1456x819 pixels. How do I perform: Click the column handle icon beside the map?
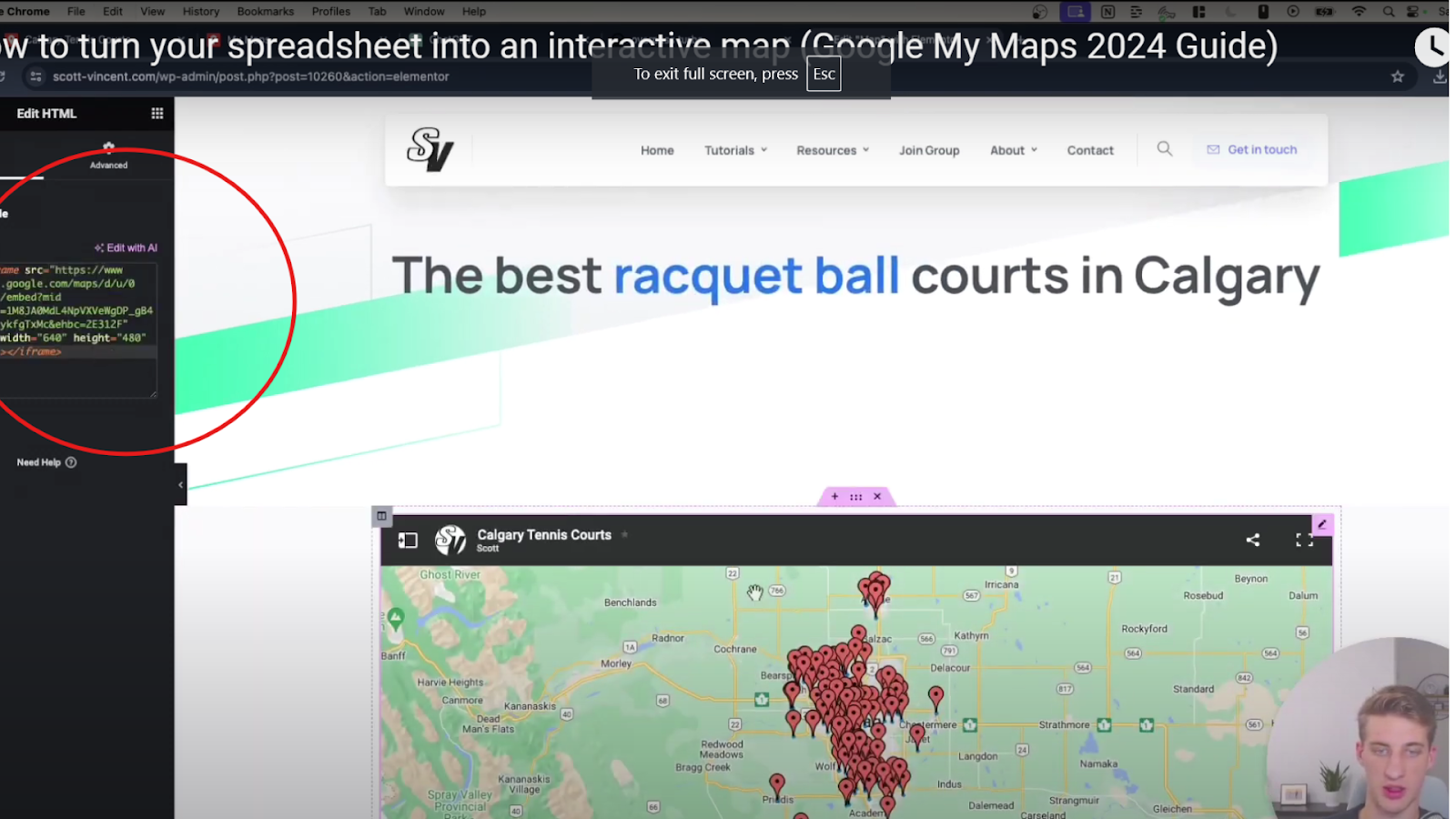(381, 516)
